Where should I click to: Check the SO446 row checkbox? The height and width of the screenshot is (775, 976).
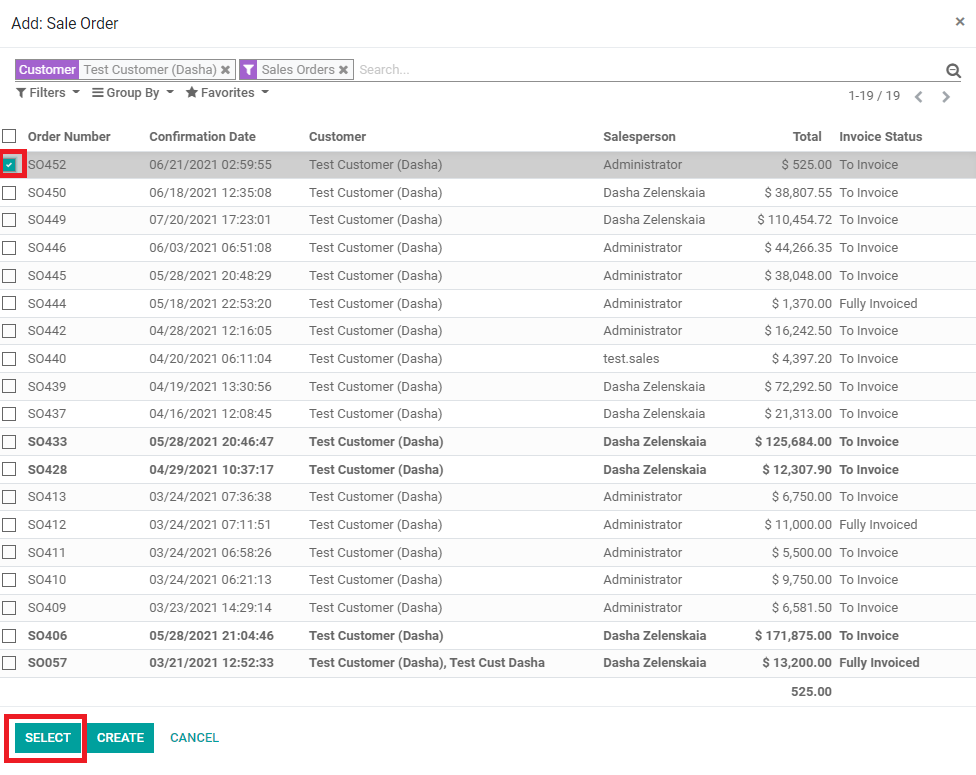[x=9, y=248]
